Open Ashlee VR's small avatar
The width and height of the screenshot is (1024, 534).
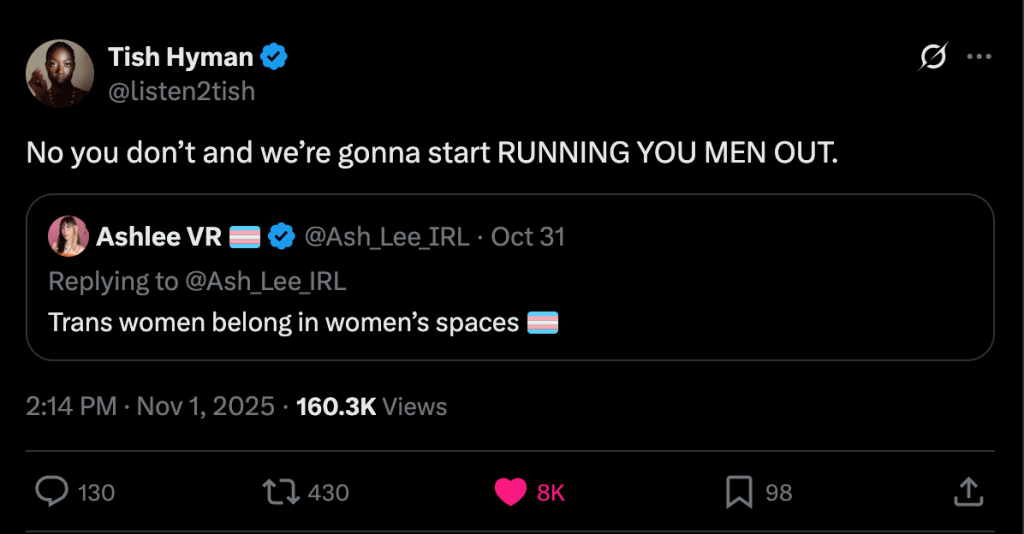click(68, 237)
